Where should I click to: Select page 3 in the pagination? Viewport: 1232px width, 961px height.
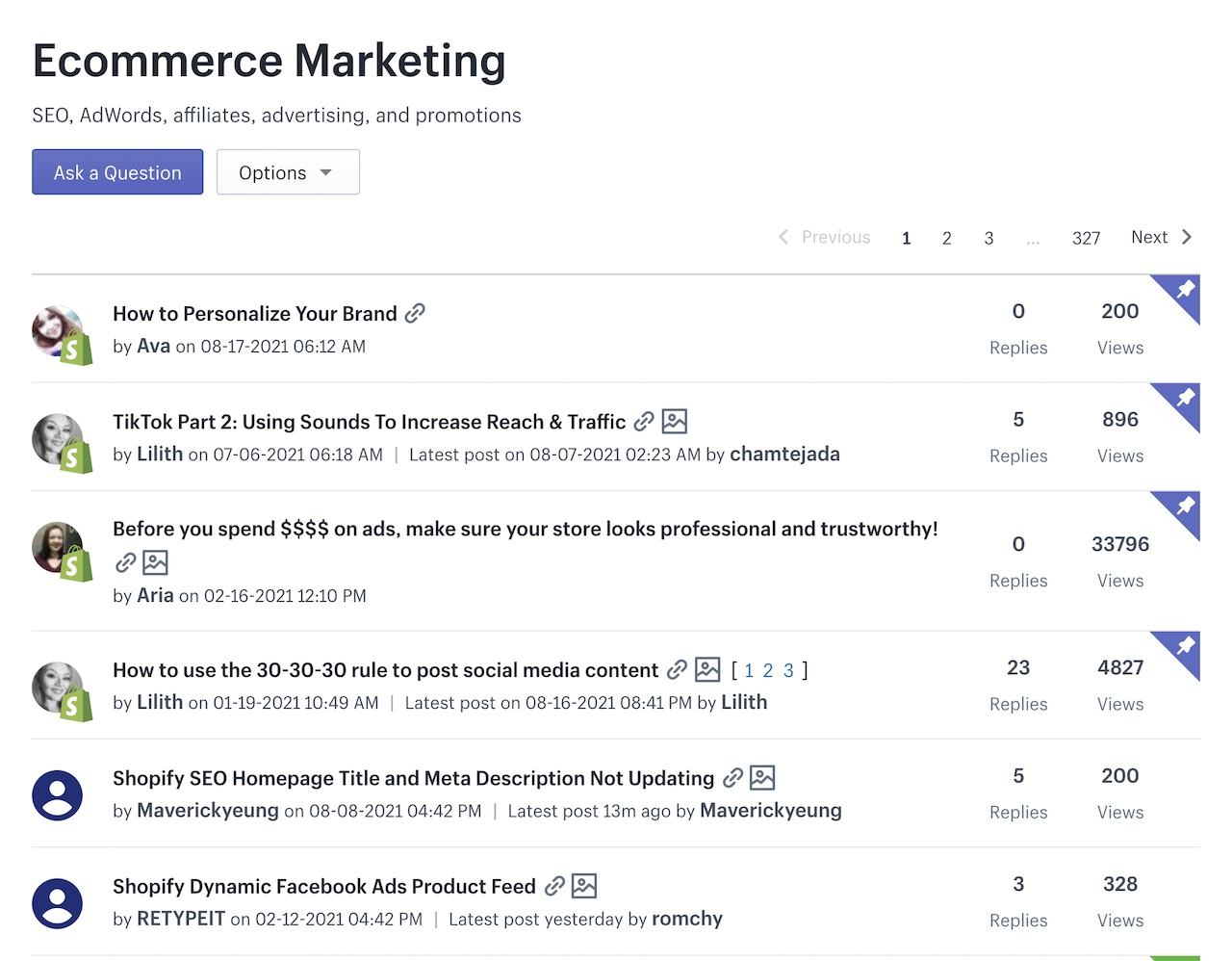(x=988, y=238)
